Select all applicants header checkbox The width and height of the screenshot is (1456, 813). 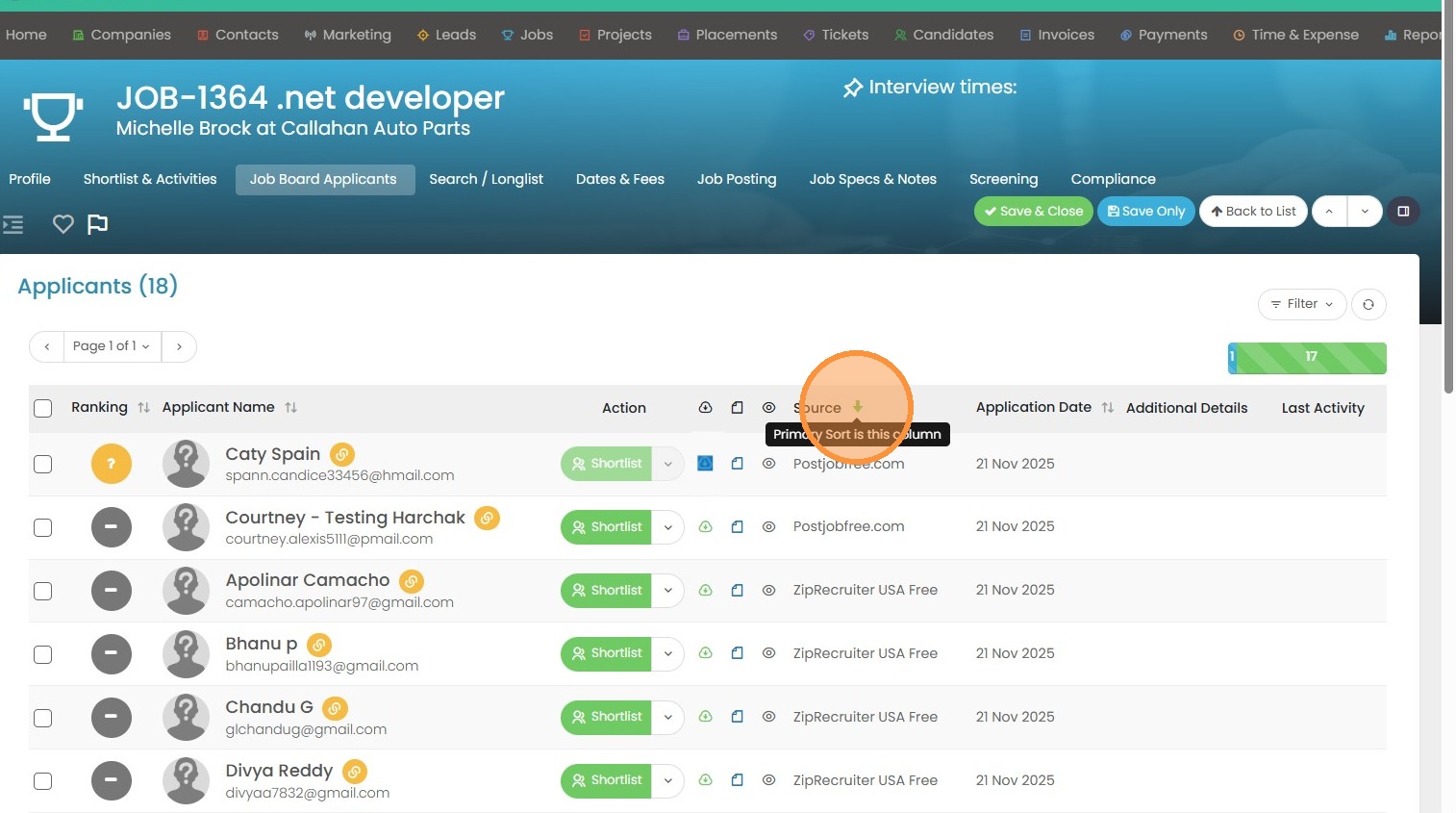43,408
